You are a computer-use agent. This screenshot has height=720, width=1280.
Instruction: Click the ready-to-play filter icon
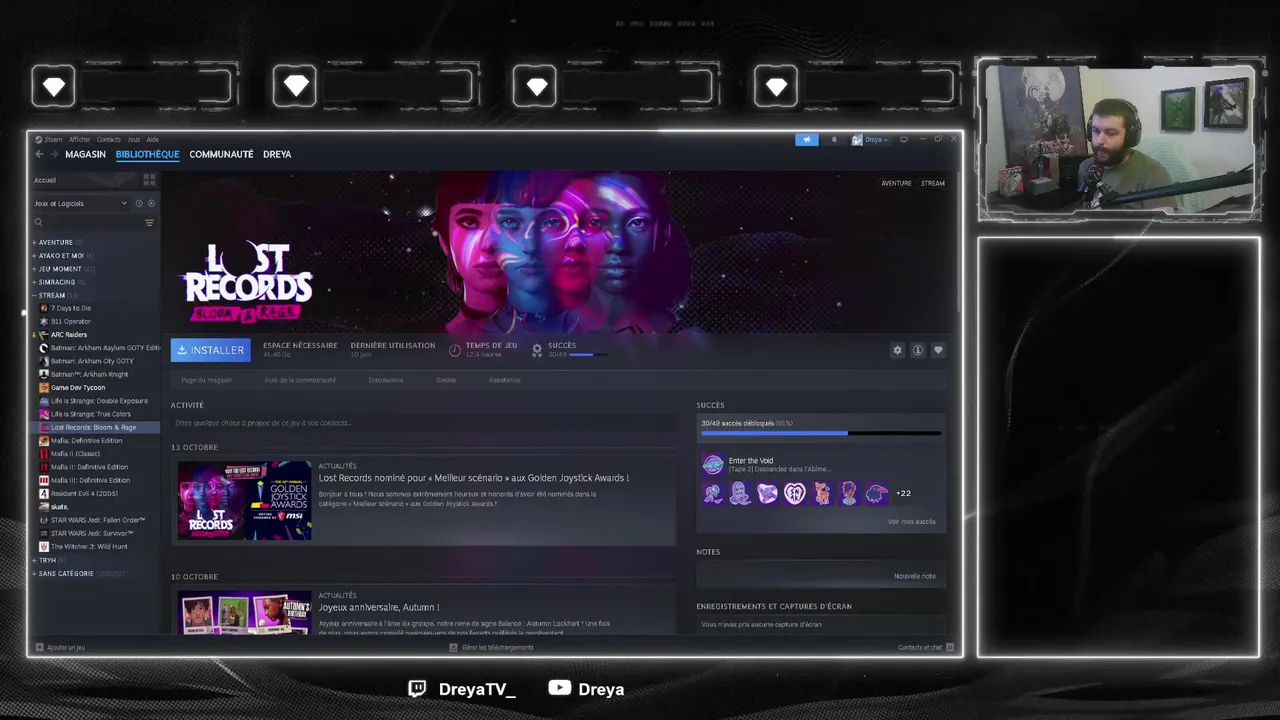coord(151,203)
